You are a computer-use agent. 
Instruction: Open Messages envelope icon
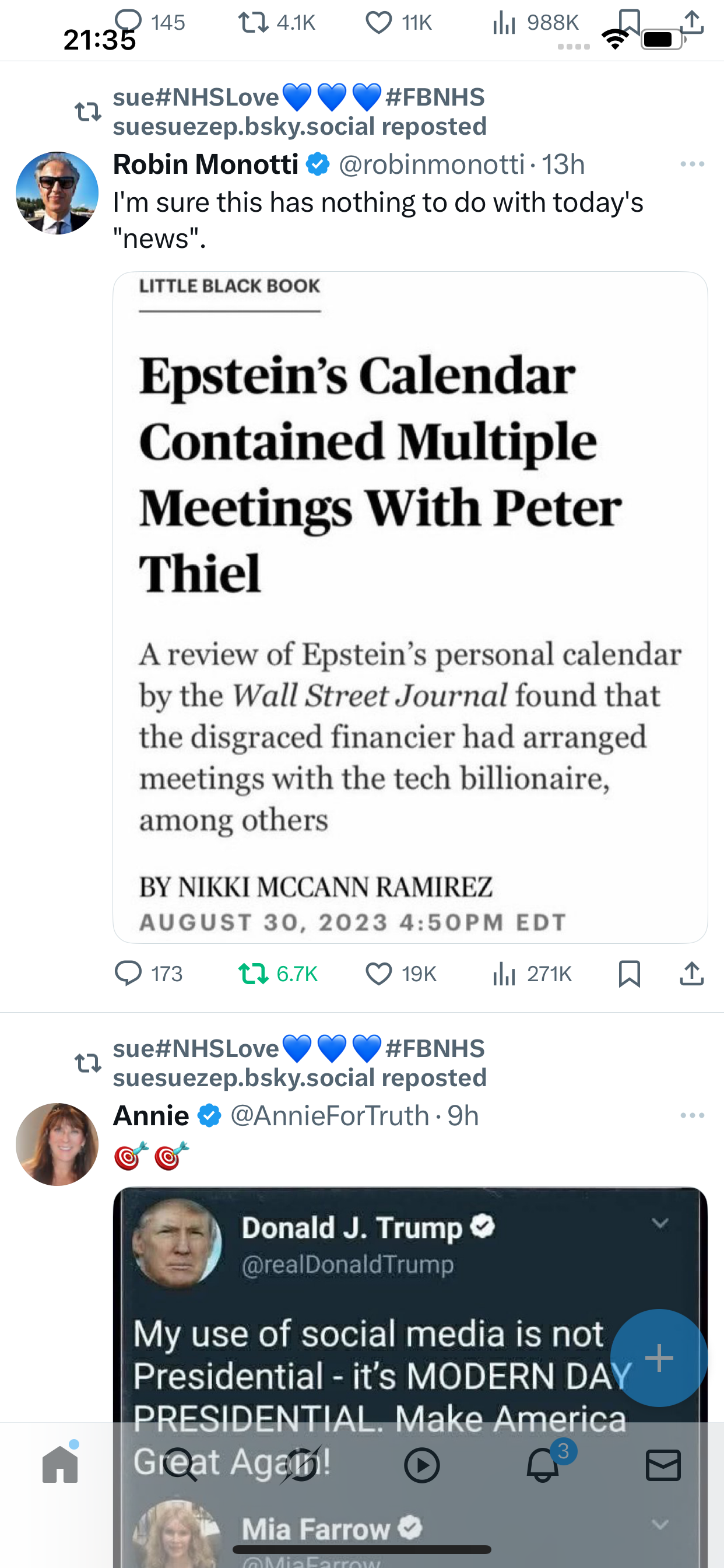tap(663, 1465)
